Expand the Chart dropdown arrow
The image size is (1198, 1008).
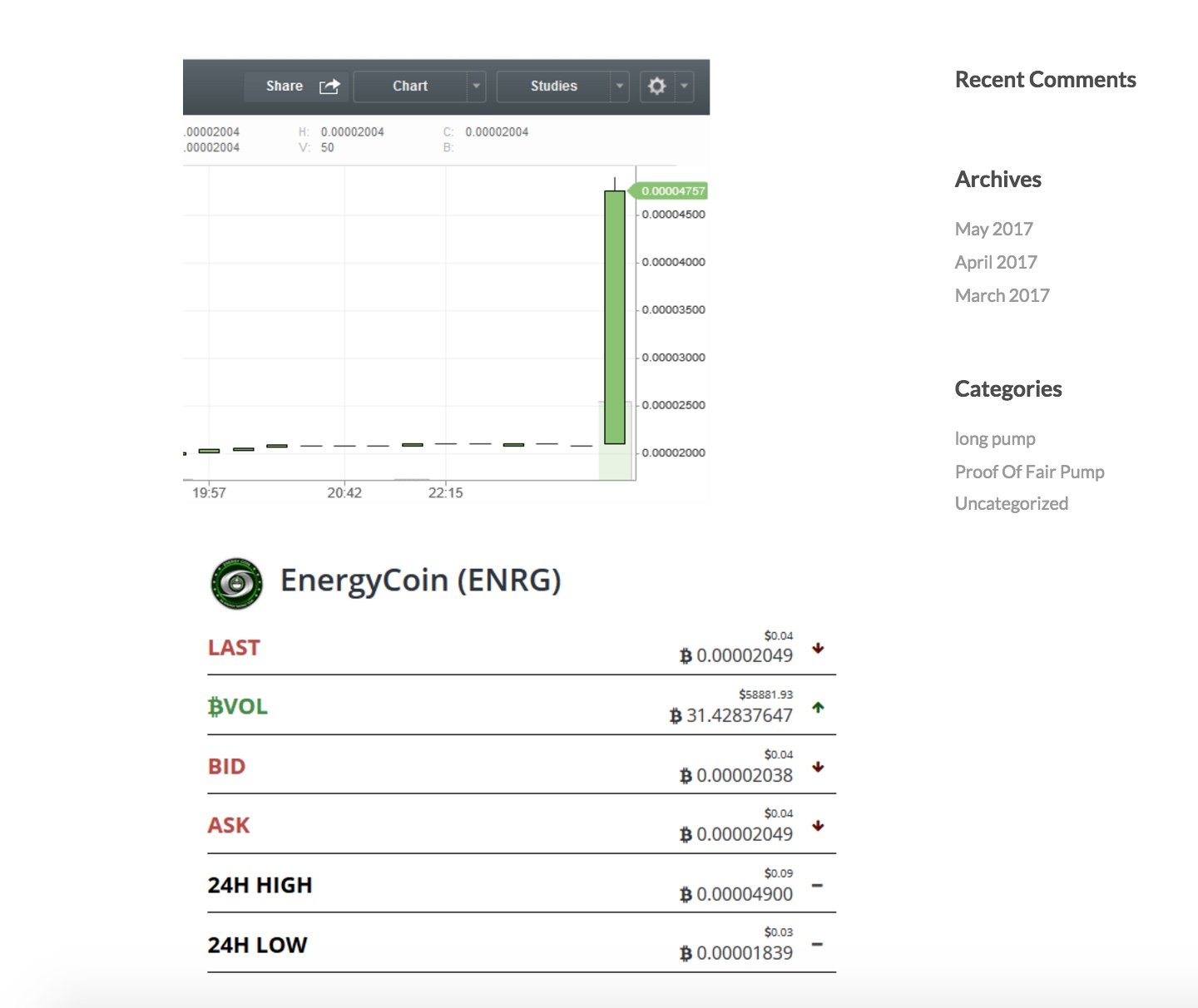coord(477,86)
